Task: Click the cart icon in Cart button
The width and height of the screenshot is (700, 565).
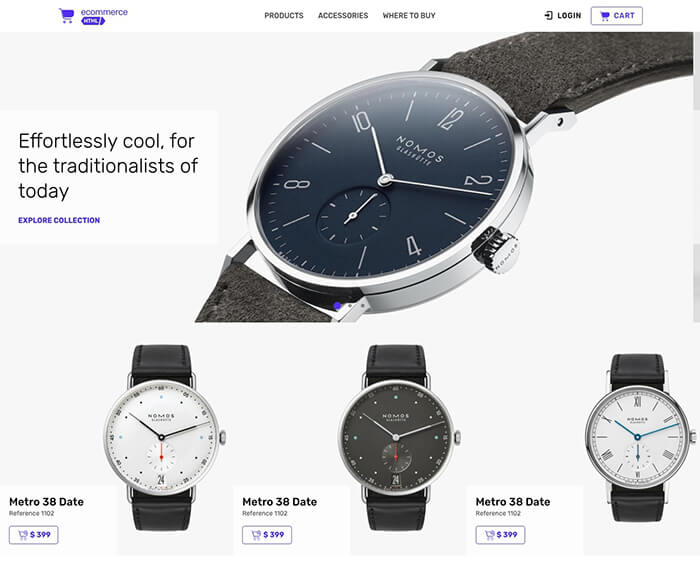Action: point(604,16)
